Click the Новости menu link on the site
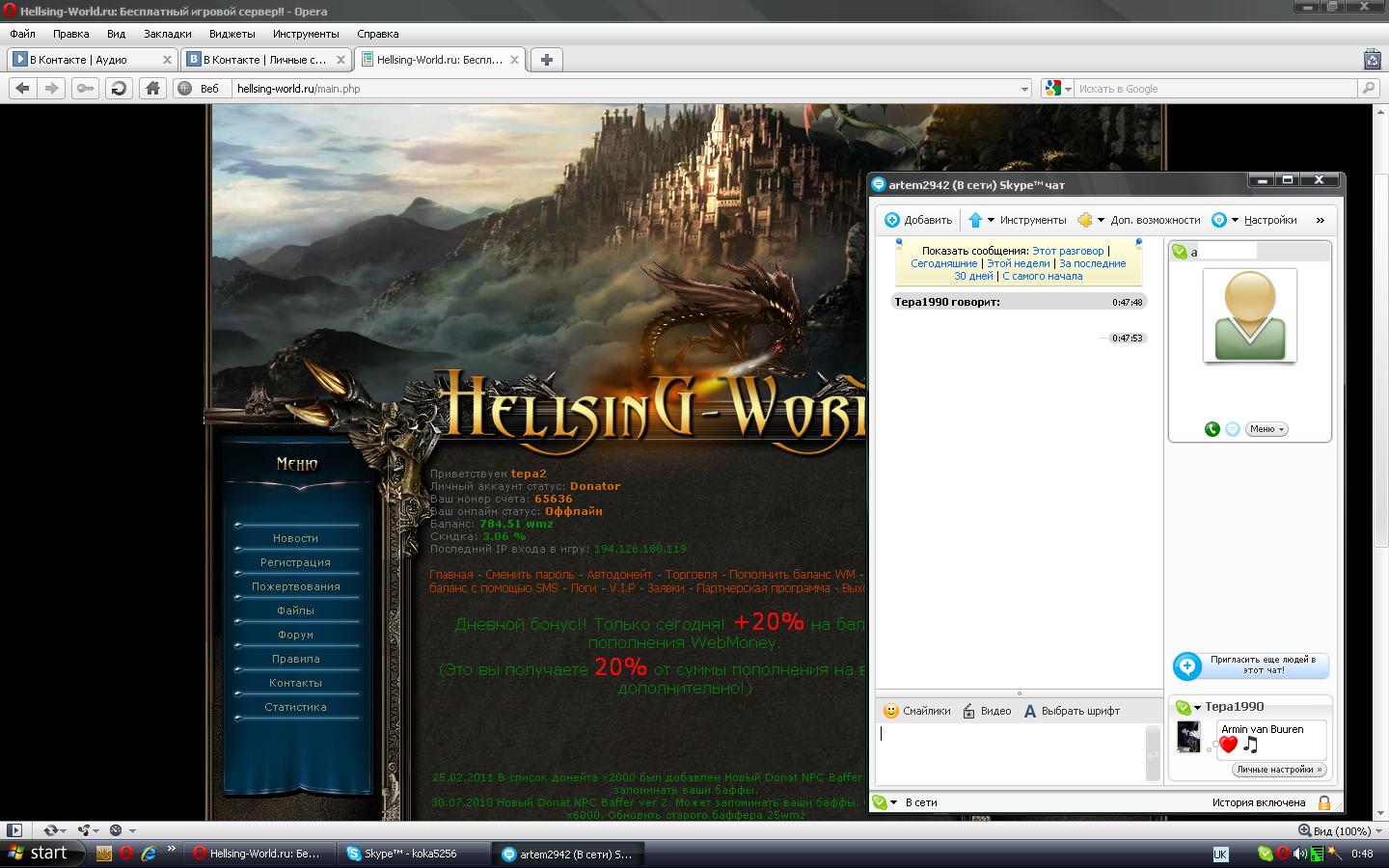Viewport: 1389px width, 868px height. click(295, 538)
